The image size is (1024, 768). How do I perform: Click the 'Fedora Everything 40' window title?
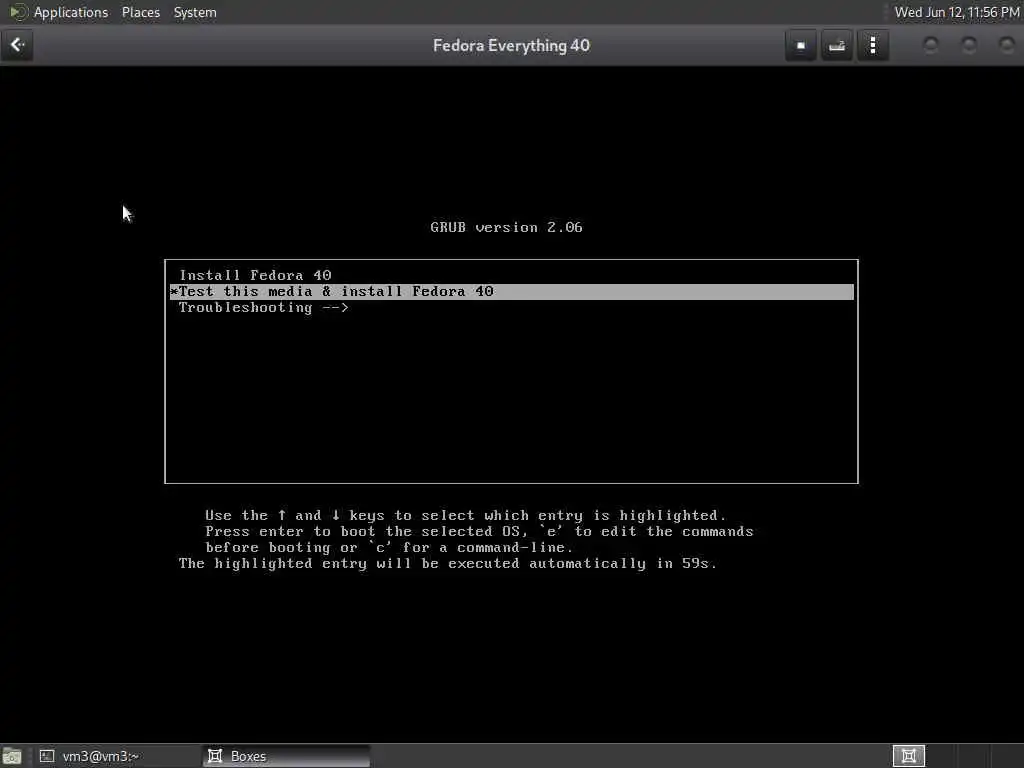(x=511, y=45)
